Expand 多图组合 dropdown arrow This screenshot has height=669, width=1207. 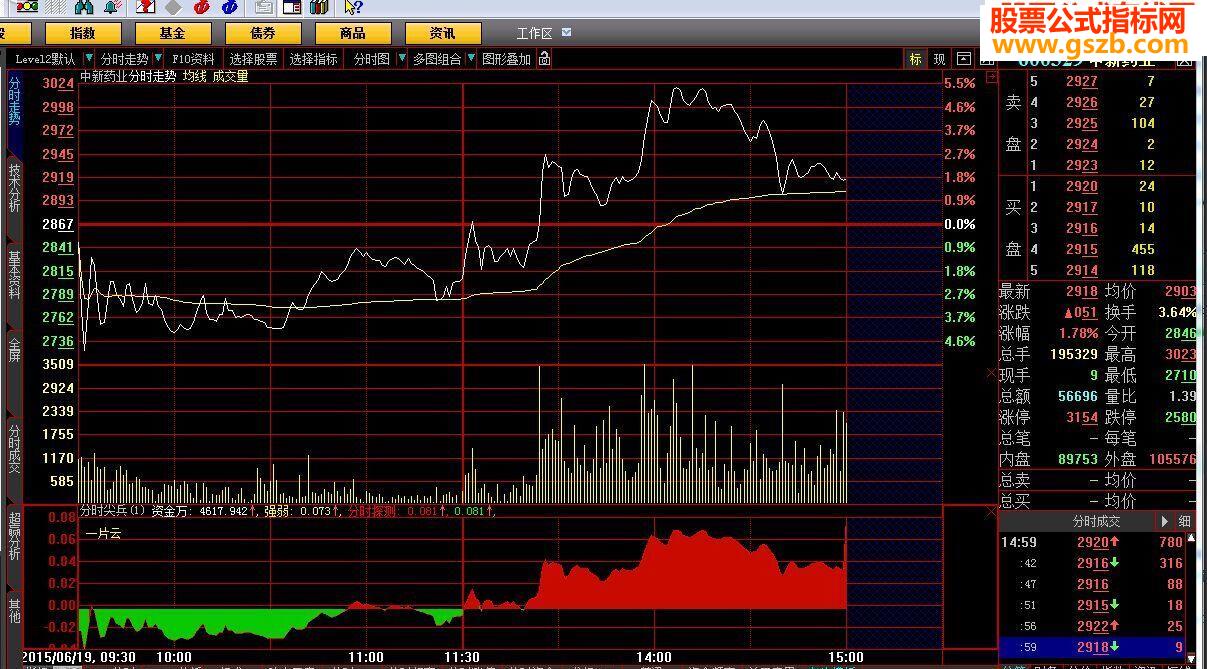(x=471, y=59)
